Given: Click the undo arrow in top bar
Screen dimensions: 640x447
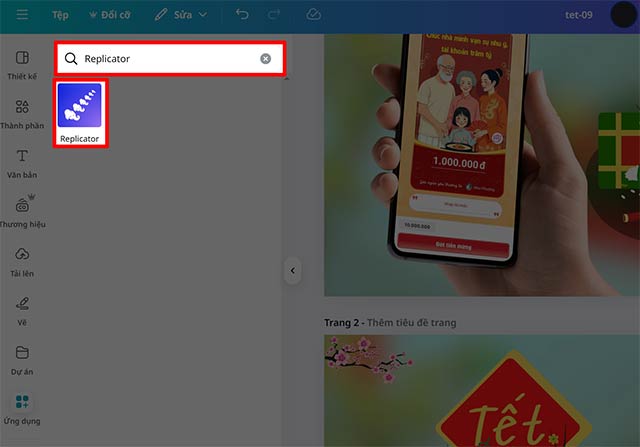Looking at the screenshot, I should [x=242, y=15].
